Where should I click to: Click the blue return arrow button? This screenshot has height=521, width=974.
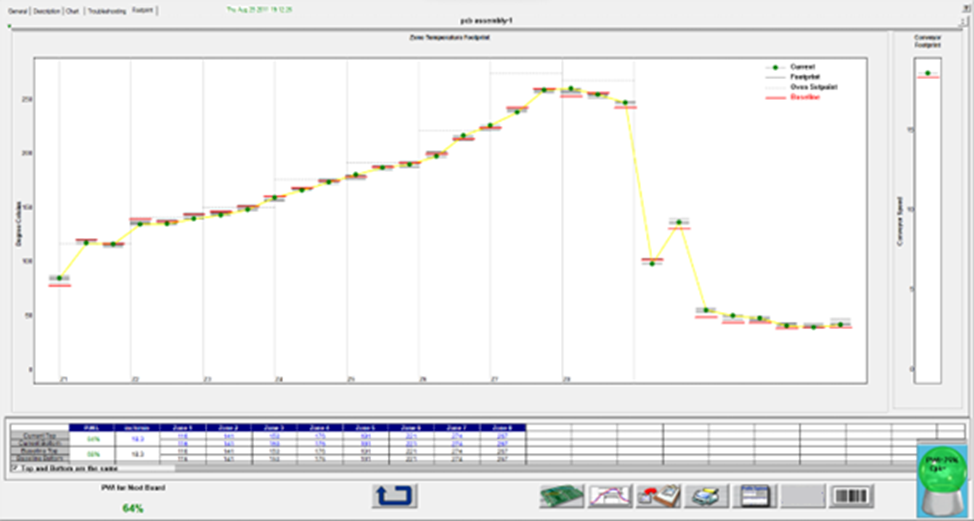coord(394,495)
